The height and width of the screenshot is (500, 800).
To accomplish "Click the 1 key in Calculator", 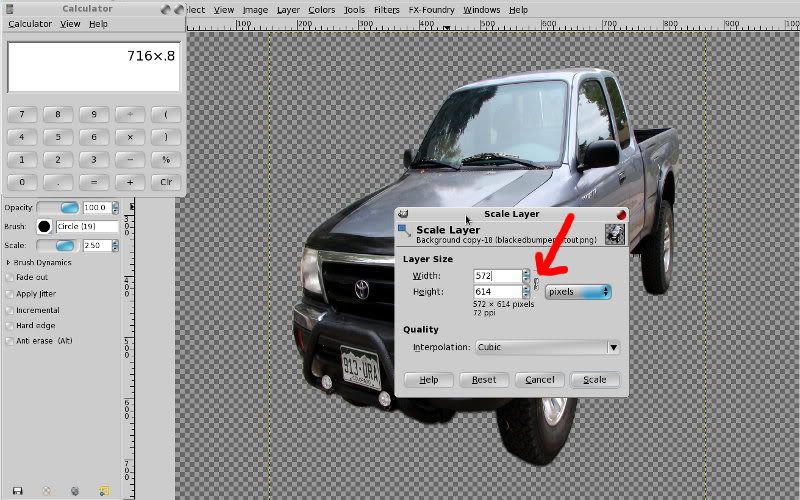I will click(x=22, y=160).
